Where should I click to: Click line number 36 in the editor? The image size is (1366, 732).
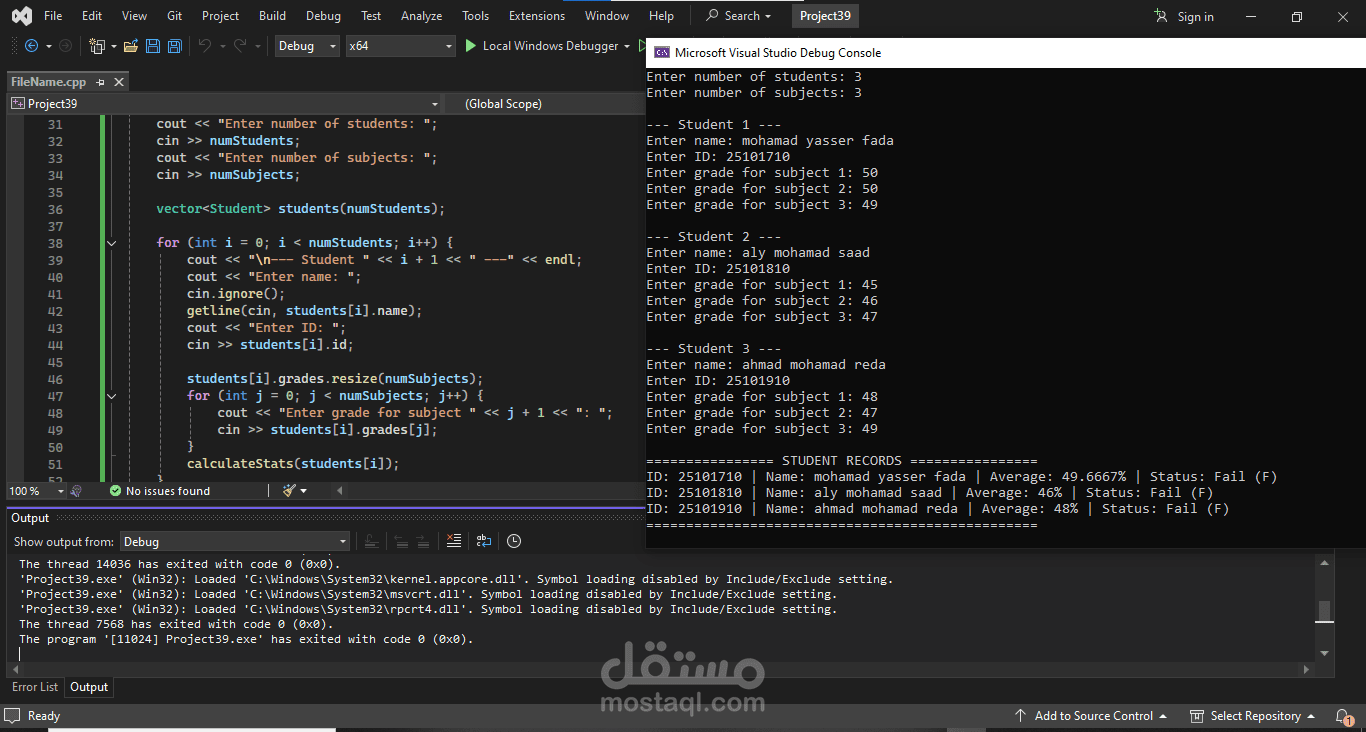click(54, 210)
